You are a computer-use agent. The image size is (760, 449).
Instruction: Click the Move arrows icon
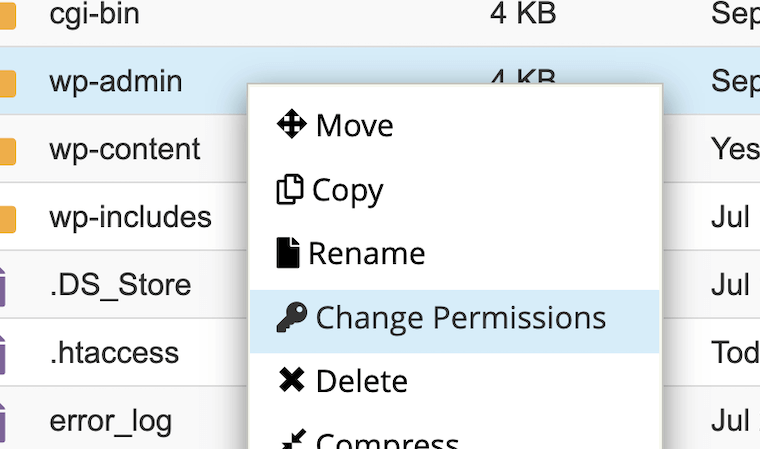click(291, 124)
